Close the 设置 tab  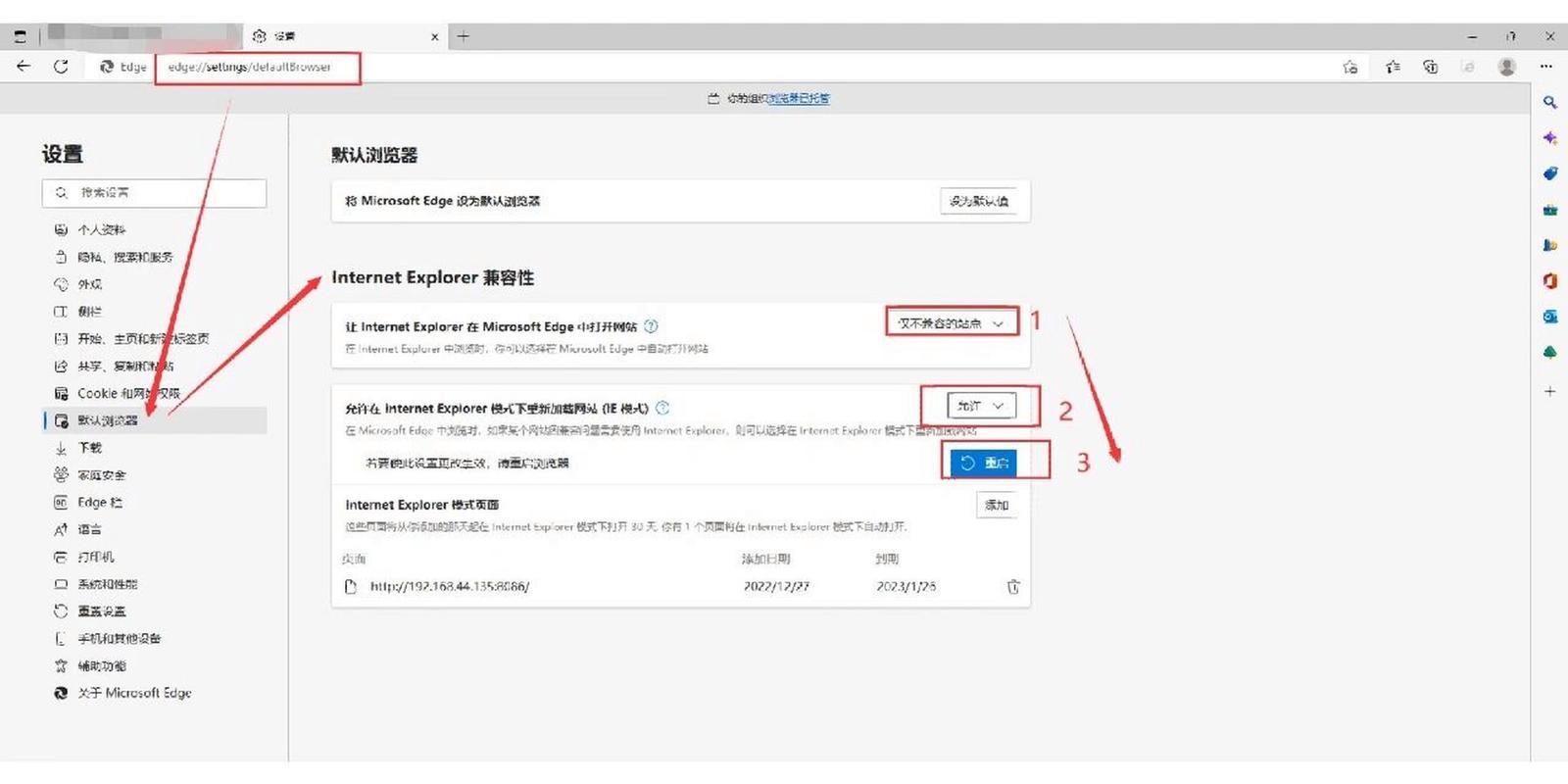point(434,37)
